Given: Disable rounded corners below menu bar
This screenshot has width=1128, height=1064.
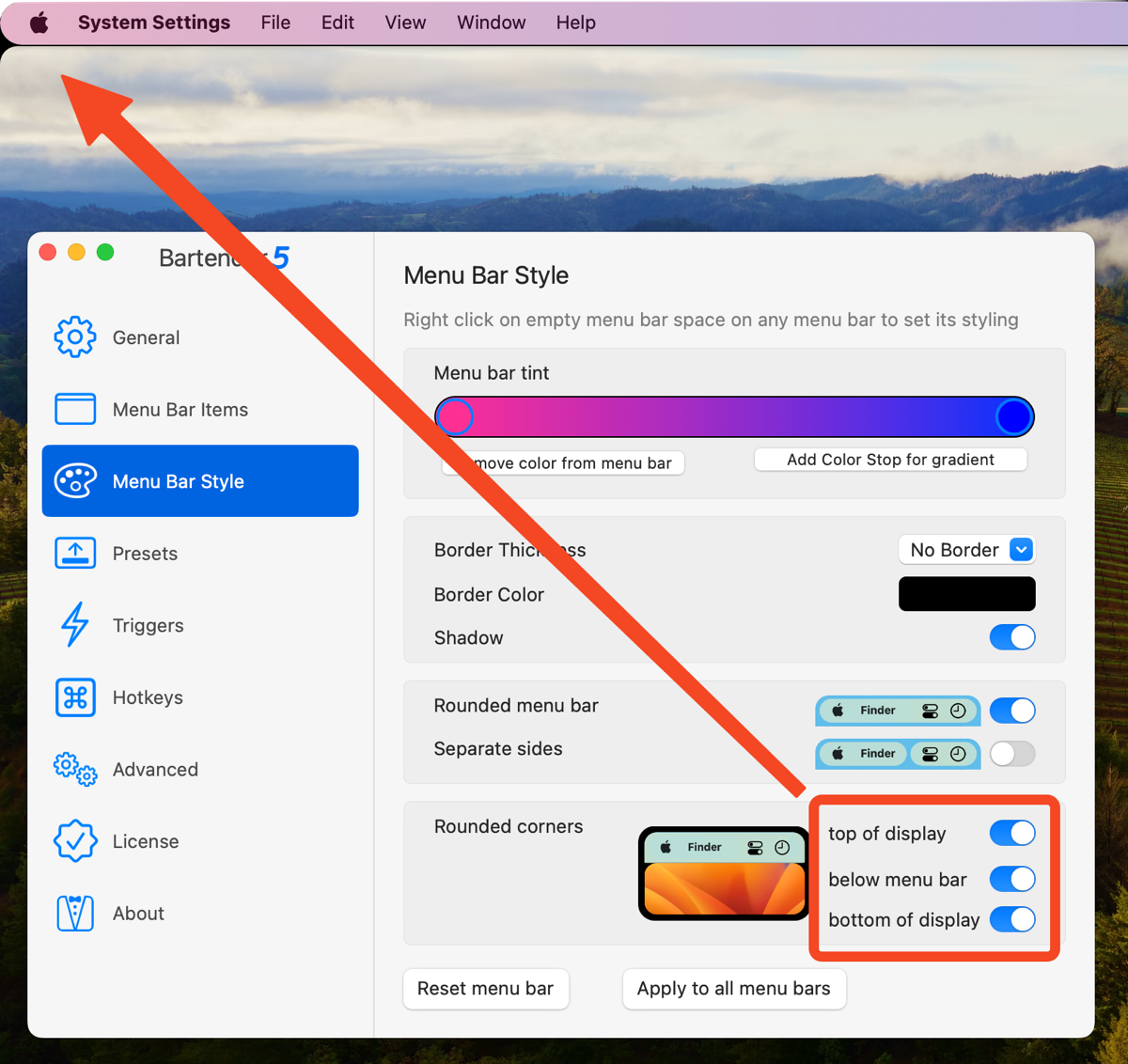Looking at the screenshot, I should [x=1011, y=880].
